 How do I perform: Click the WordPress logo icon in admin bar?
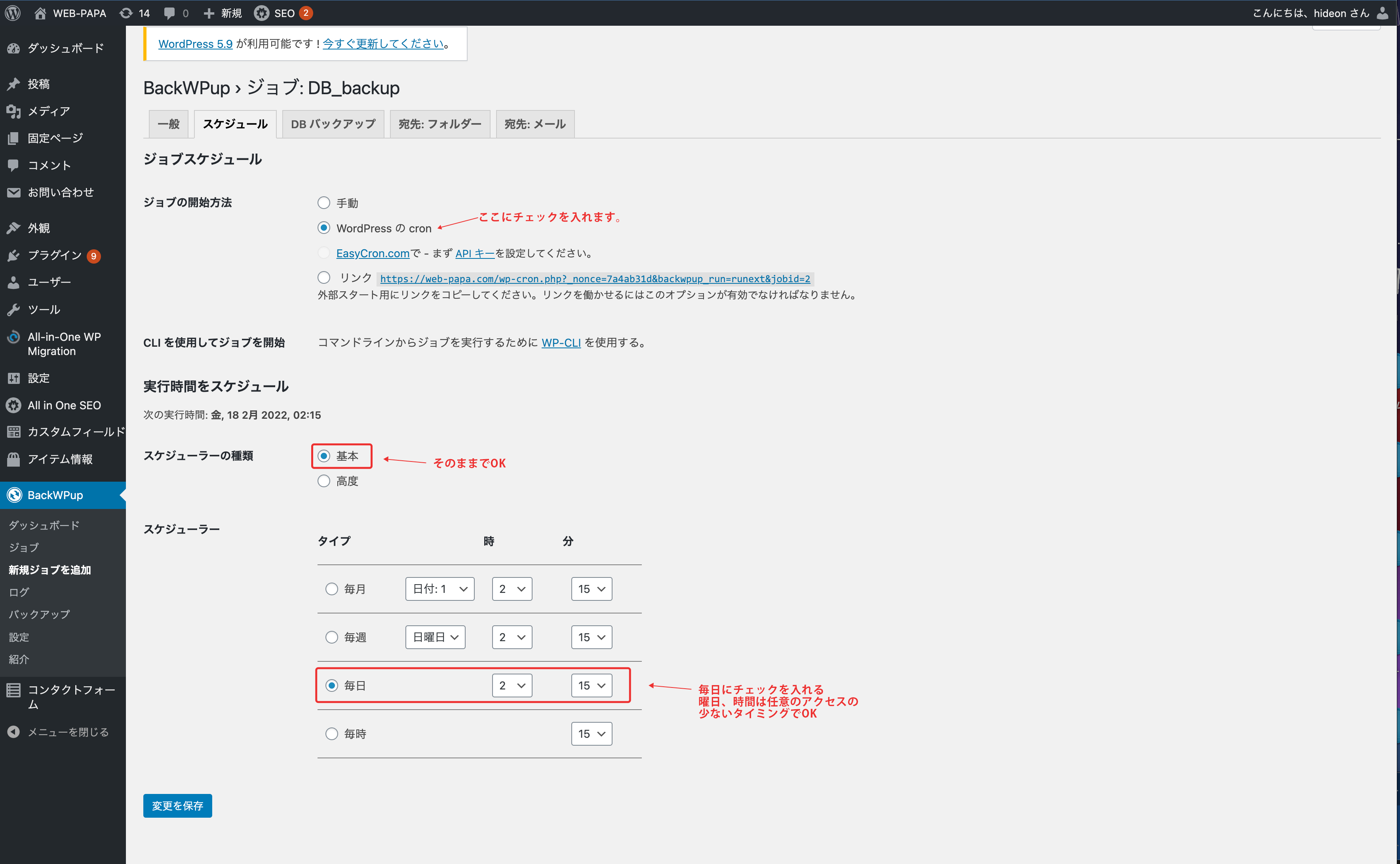click(13, 13)
